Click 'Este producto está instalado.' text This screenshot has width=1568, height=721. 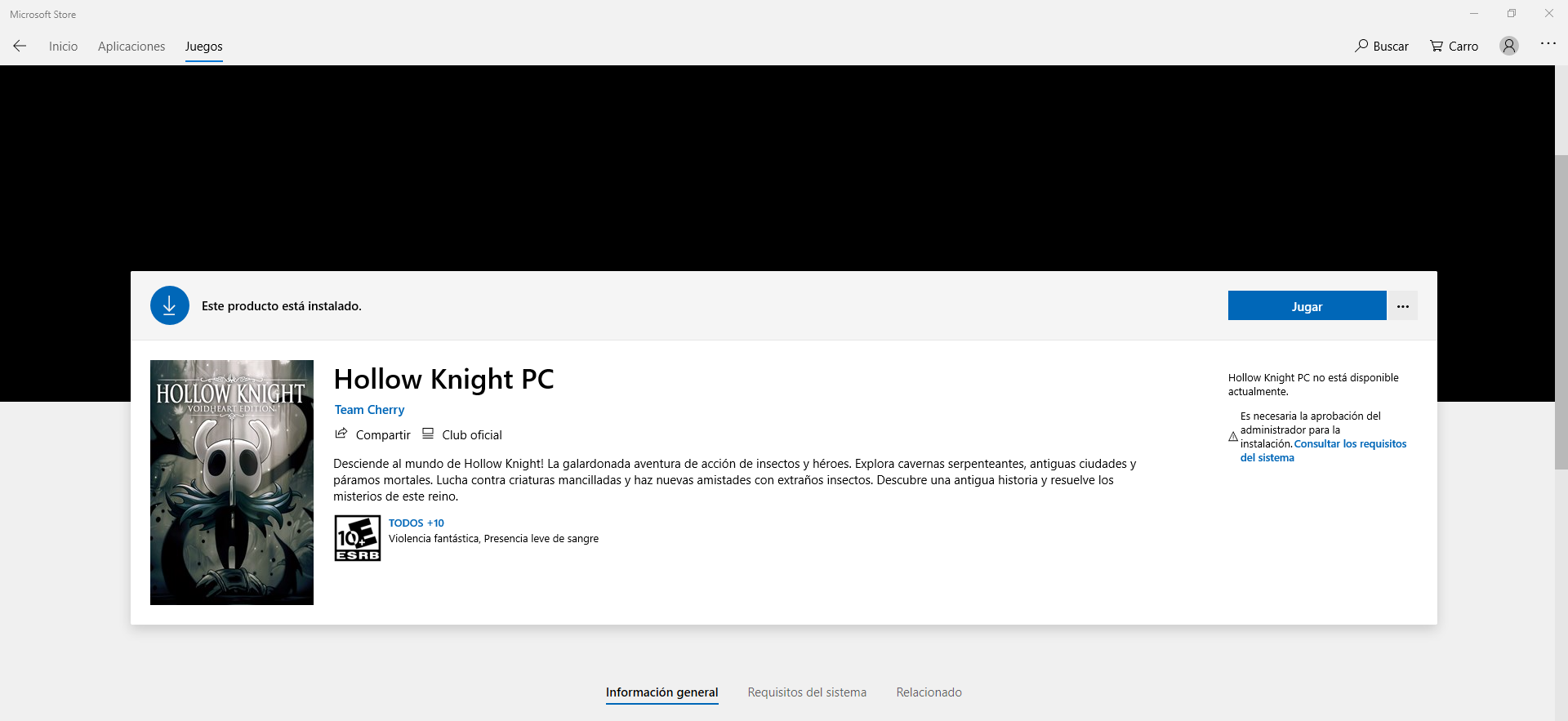click(x=282, y=306)
